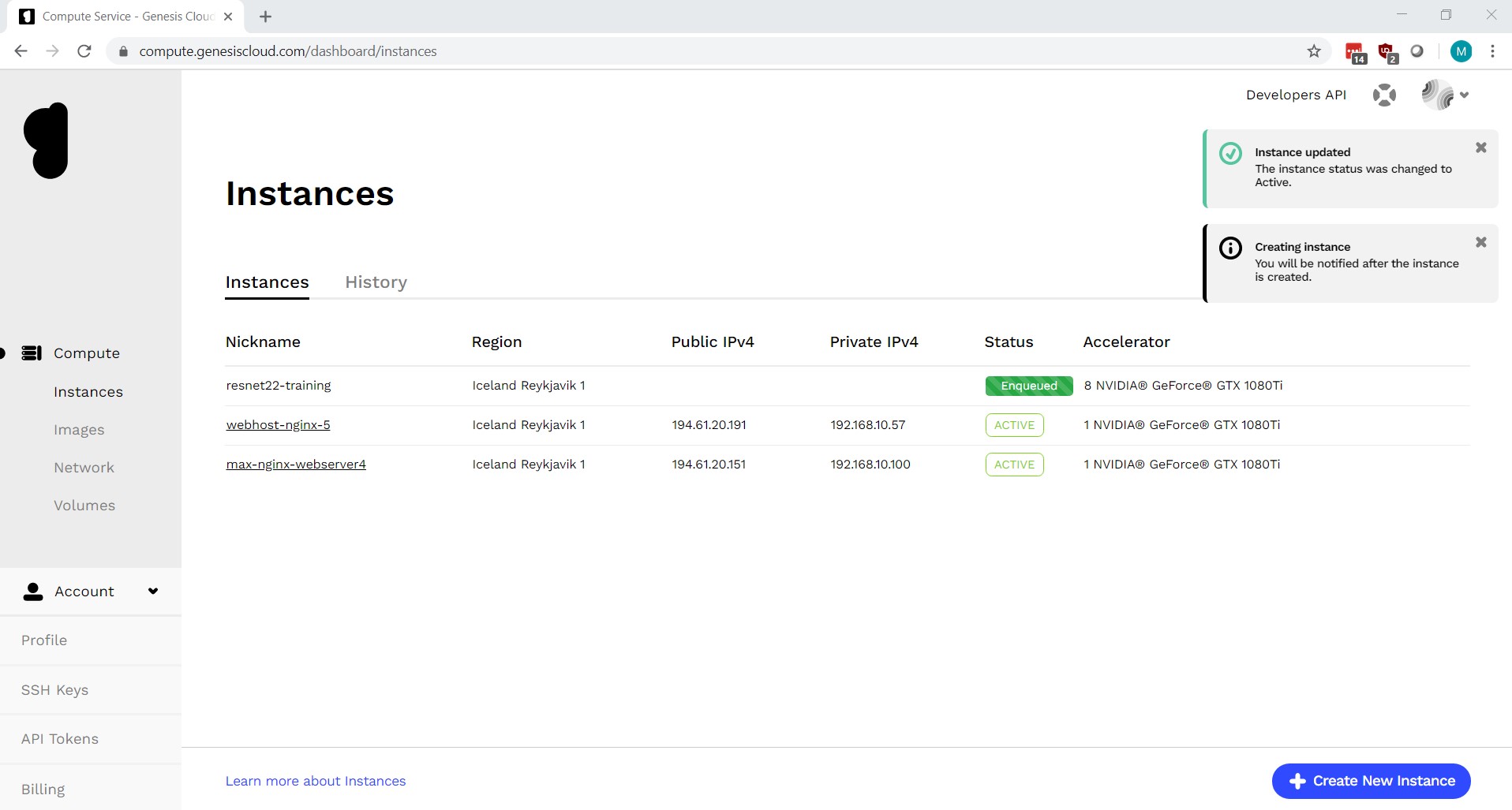Click Create New Instance button
Viewport: 1512px width, 810px height.
1371,781
